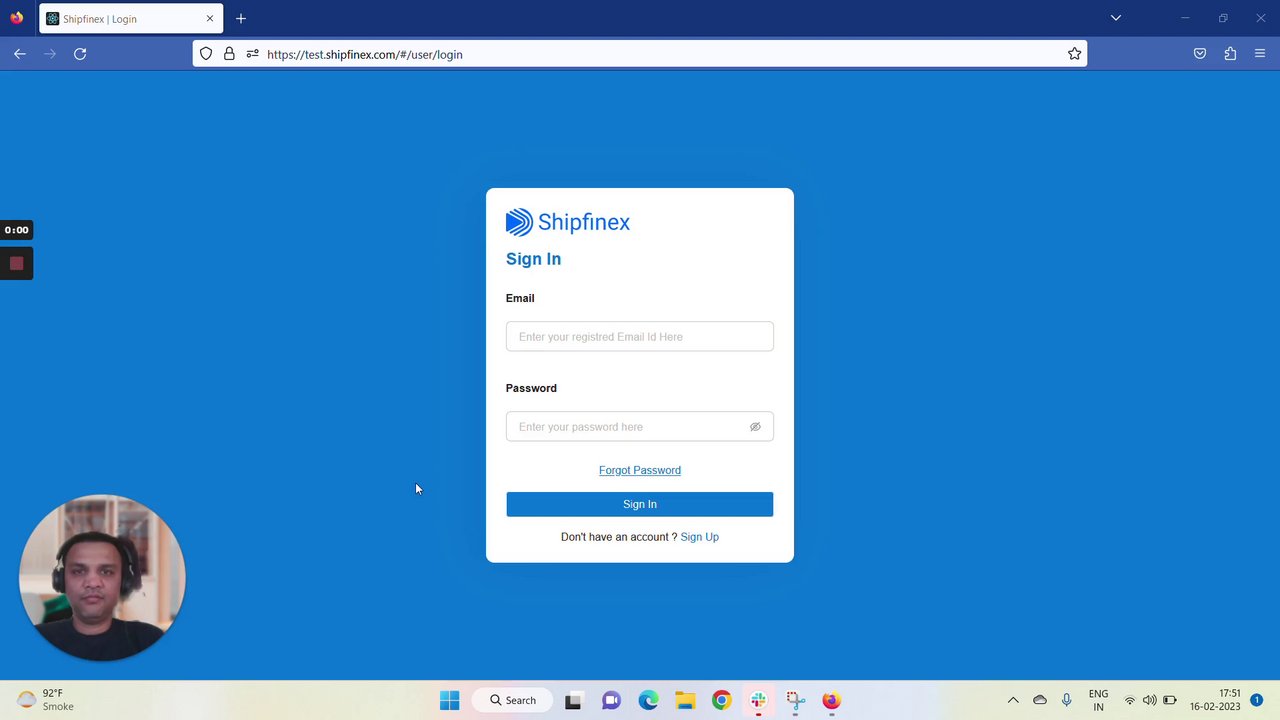Image resolution: width=1280 pixels, height=720 pixels.
Task: Open the Firefox hamburger menu
Action: pos(1260,54)
